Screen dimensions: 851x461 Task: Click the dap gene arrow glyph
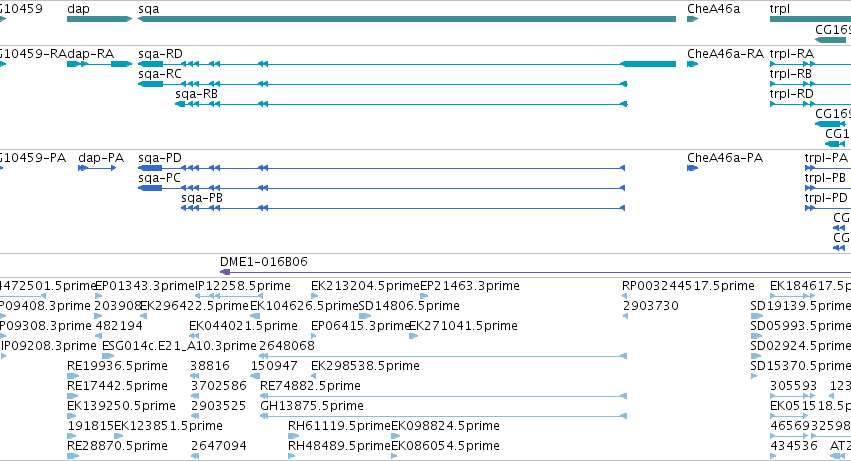tap(99, 19)
